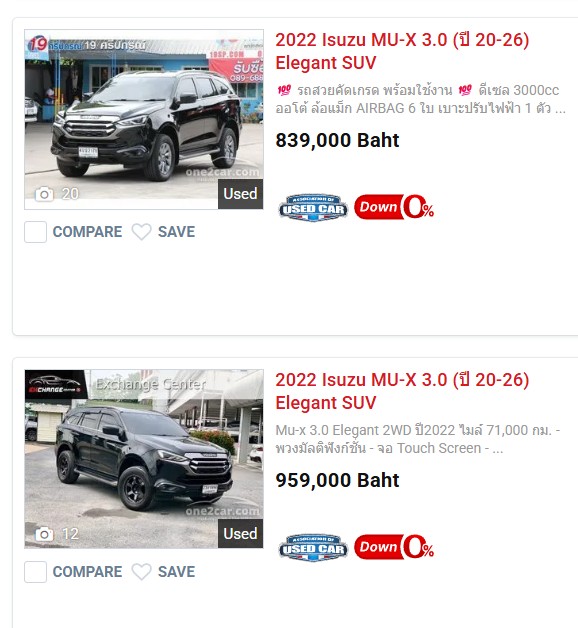Click the Down 0% badge on the first listing

394,207
